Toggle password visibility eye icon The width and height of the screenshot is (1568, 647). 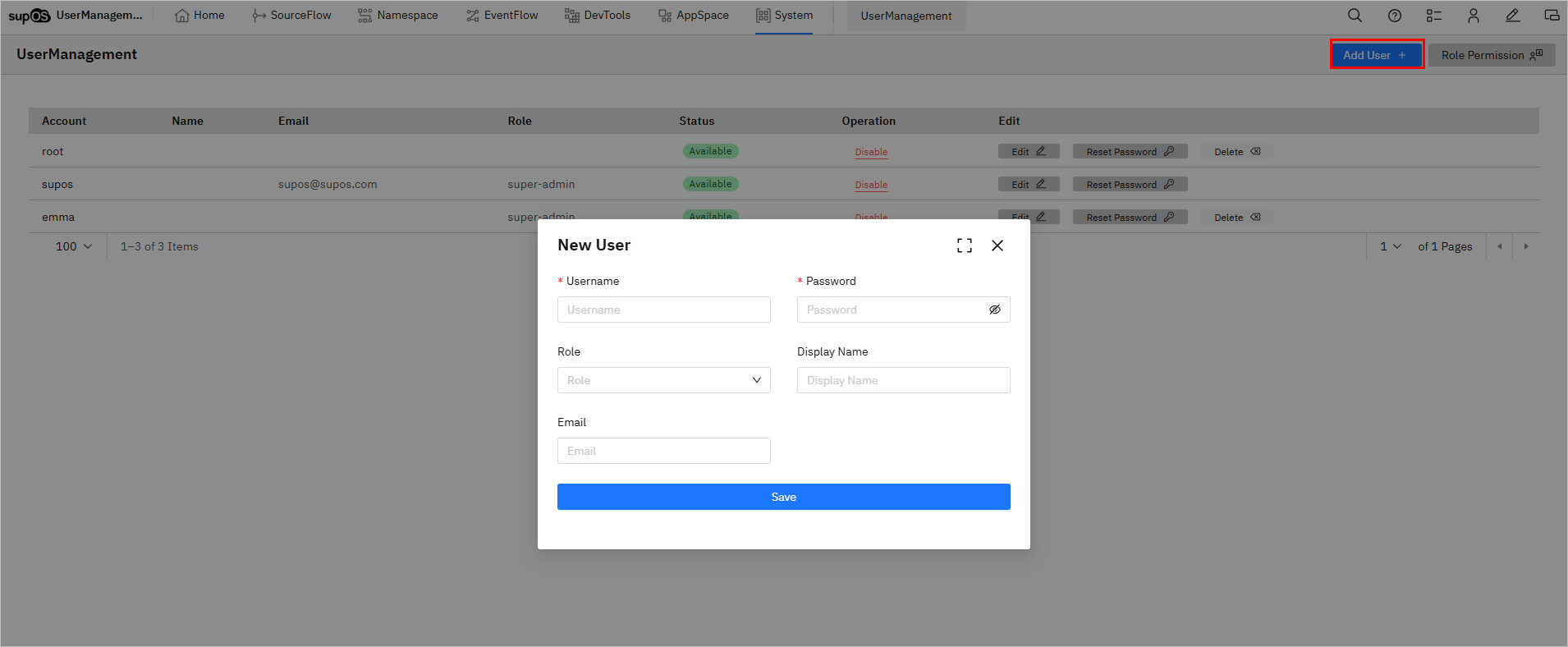(994, 310)
